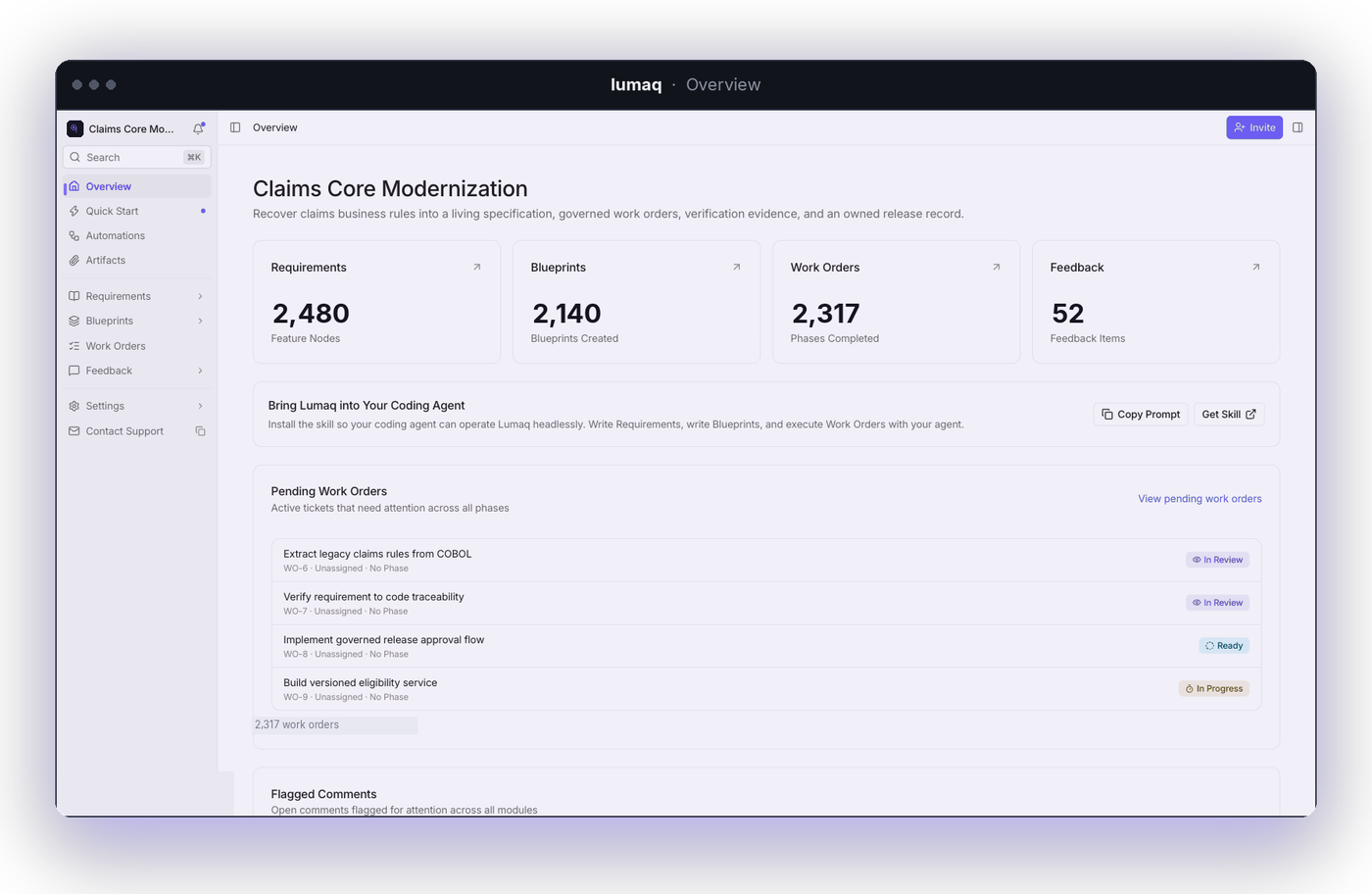The width and height of the screenshot is (1372, 894).
Task: Click the Copy Prompt button
Action: [x=1141, y=414]
